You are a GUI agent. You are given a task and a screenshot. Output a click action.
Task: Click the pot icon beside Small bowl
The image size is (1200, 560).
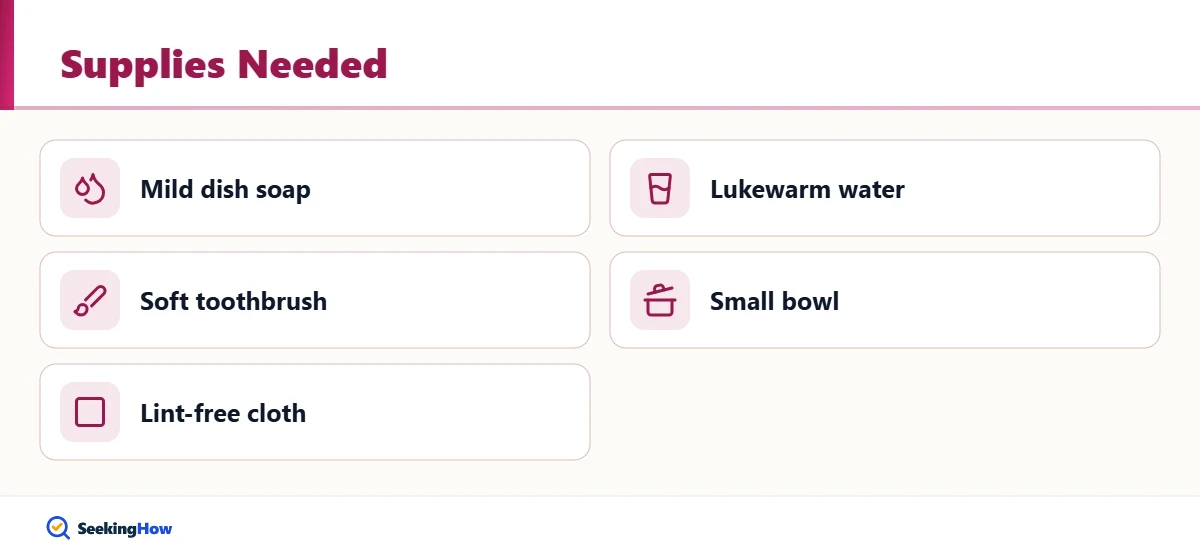coord(660,300)
